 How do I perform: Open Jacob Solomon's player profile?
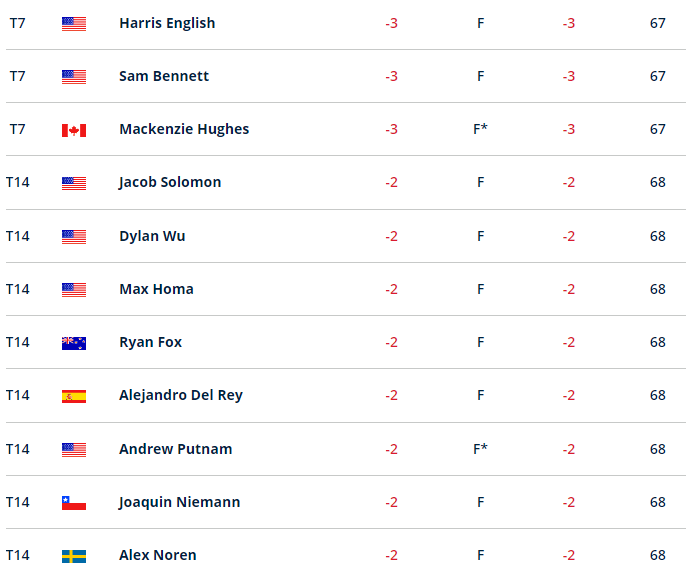pos(170,182)
